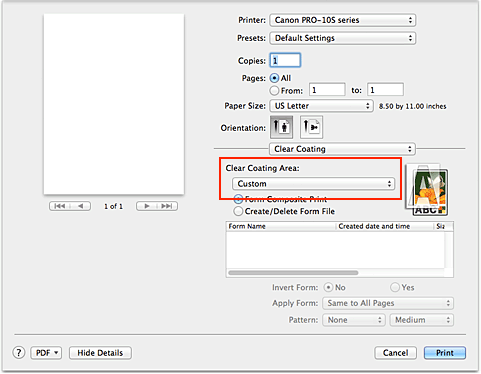
Task: Open the Clear Coating panel selector
Action: [342, 149]
